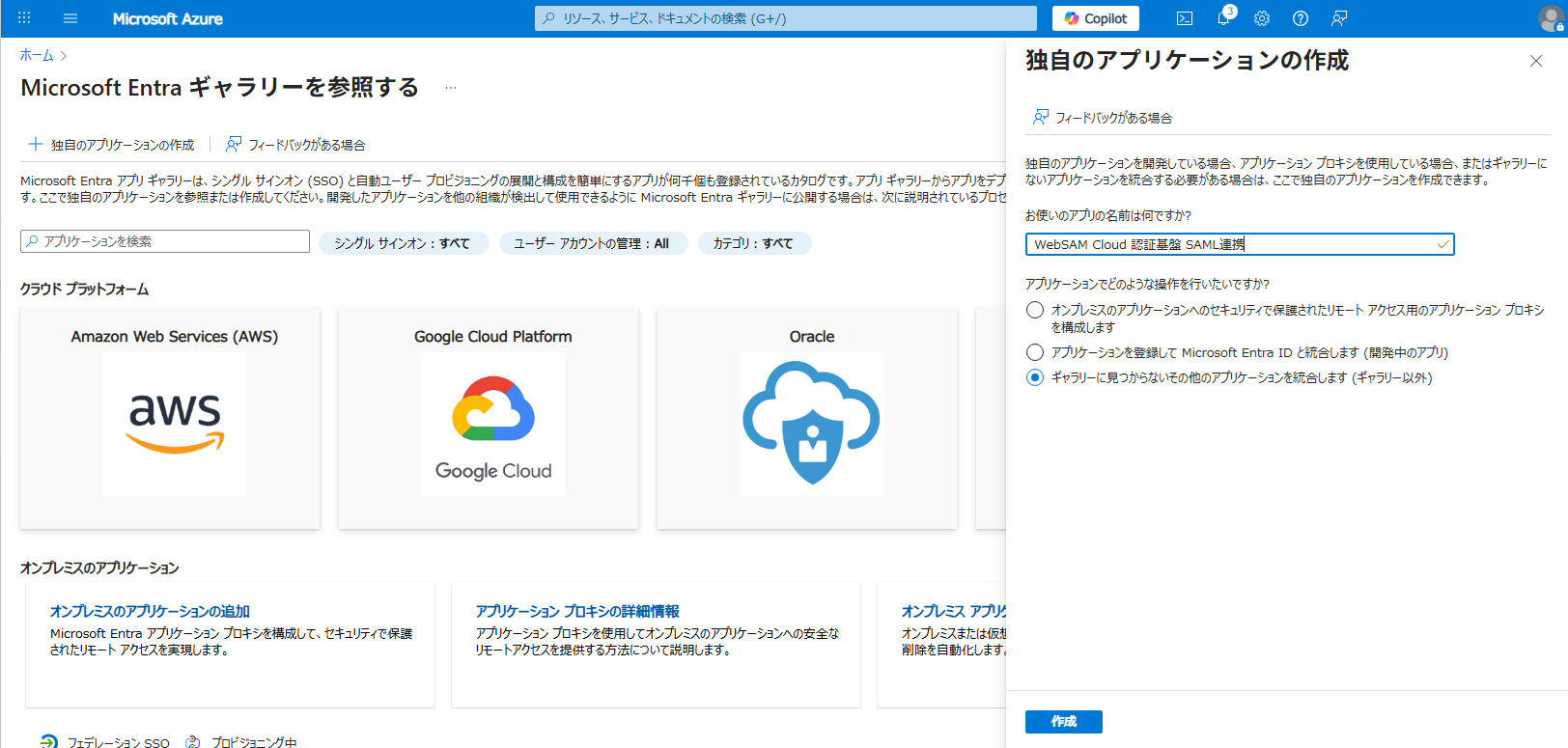Select the on-premises application proxy radio option
The height and width of the screenshot is (748, 1568).
(1035, 310)
